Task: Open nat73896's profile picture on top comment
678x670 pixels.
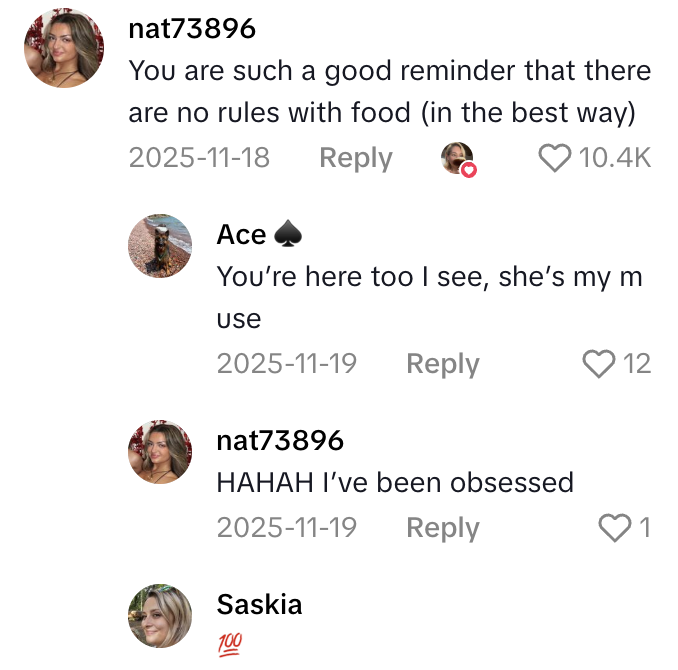Action: tap(65, 49)
